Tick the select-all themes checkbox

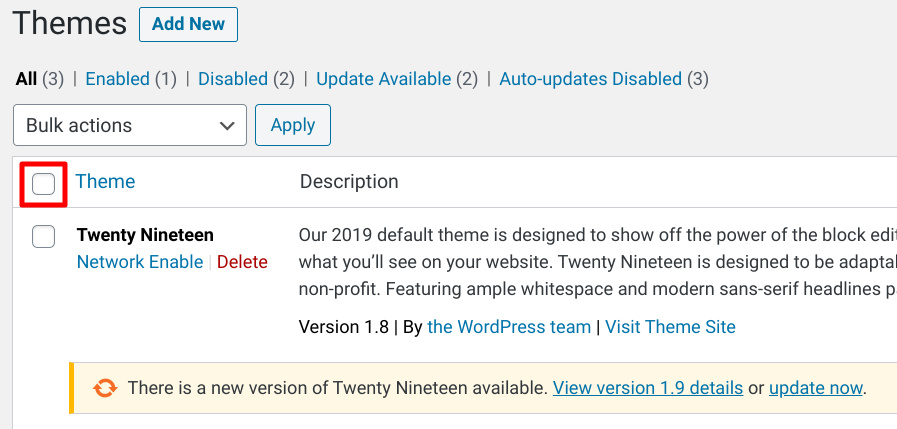[43, 184]
